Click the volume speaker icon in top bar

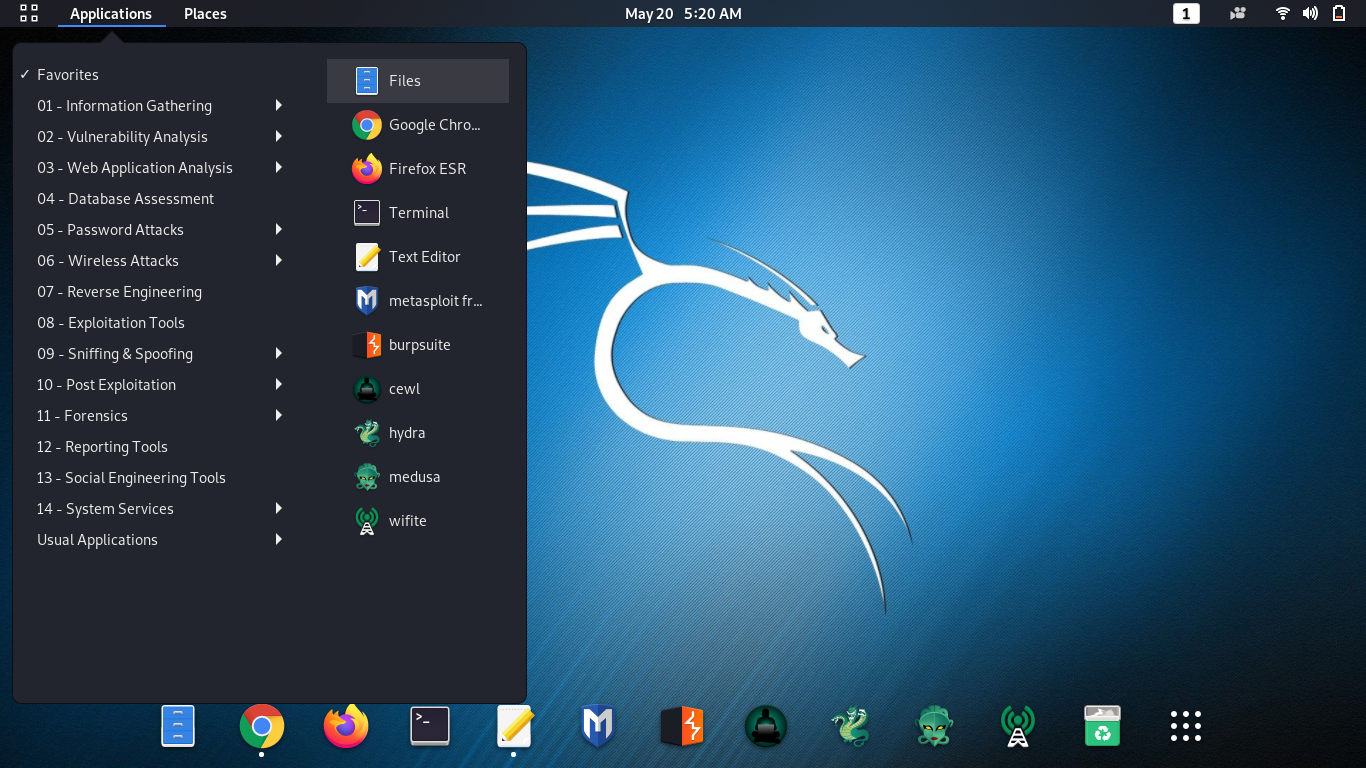click(x=1310, y=13)
